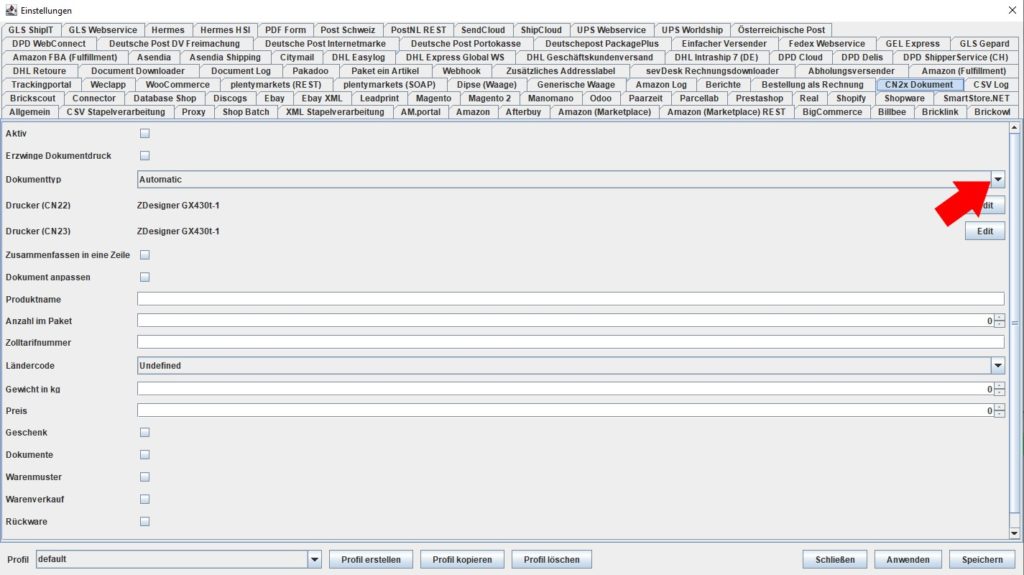
Task: Open the Hermes HSI tab
Action: coord(225,30)
